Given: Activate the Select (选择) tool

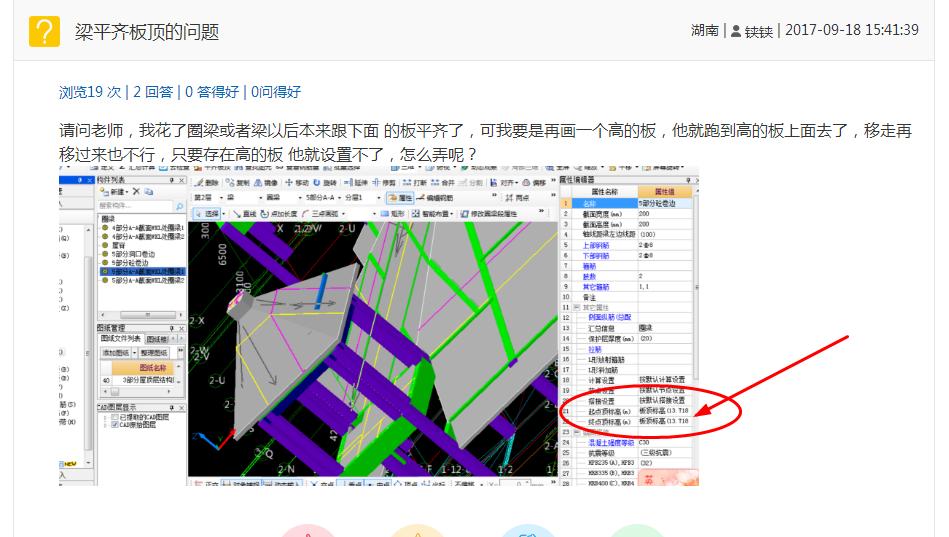Looking at the screenshot, I should point(207,214).
